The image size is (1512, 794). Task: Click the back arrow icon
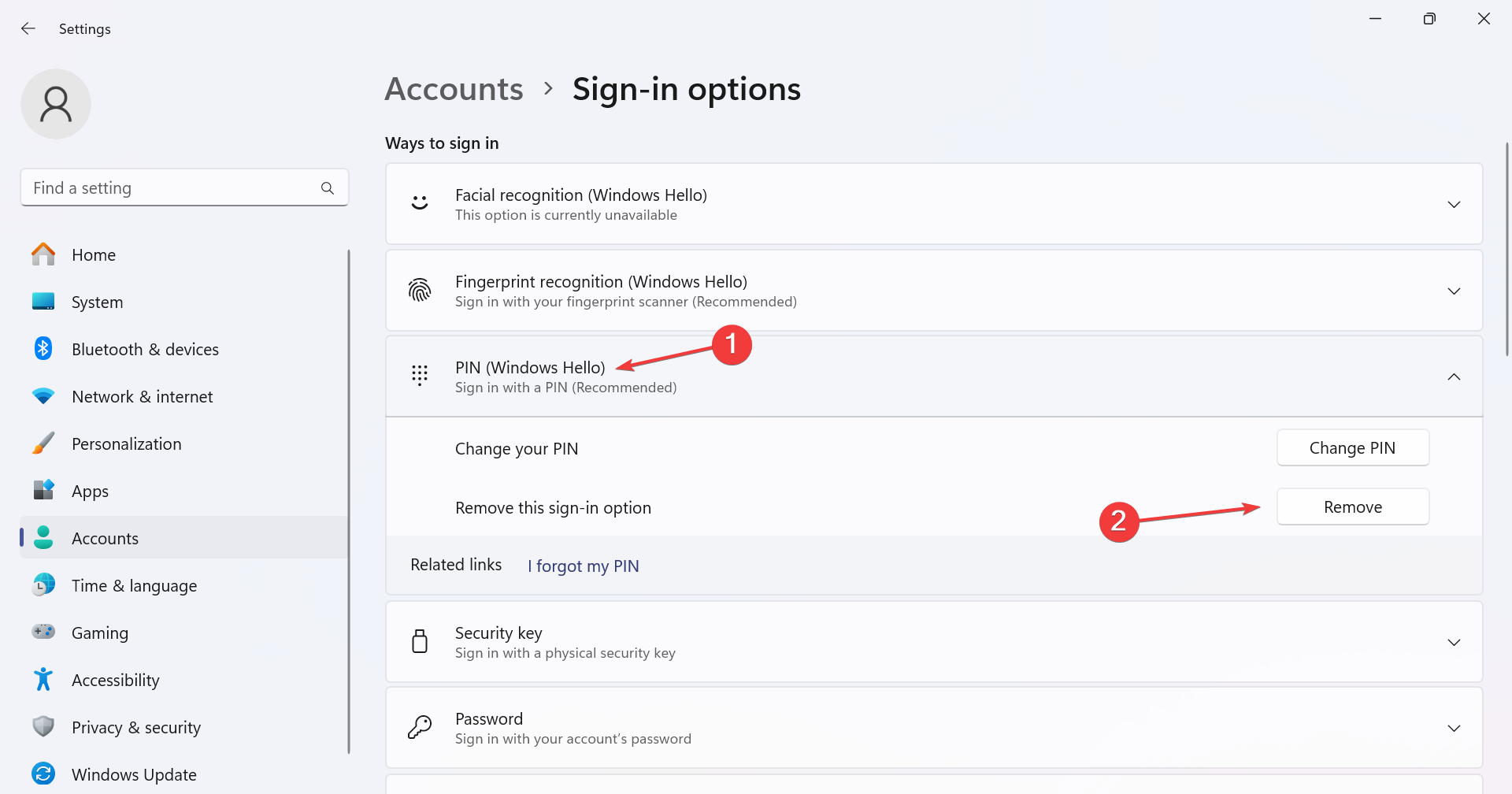pyautogui.click(x=28, y=28)
